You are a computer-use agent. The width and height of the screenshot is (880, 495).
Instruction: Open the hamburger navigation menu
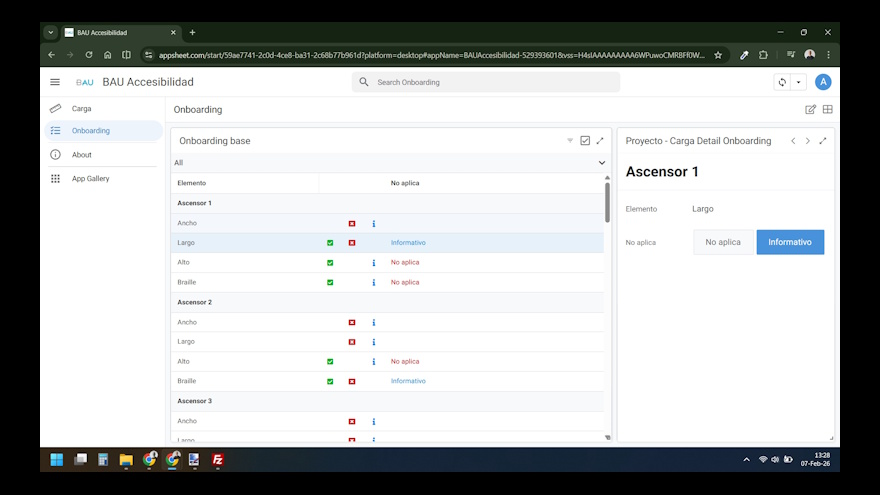tap(55, 82)
